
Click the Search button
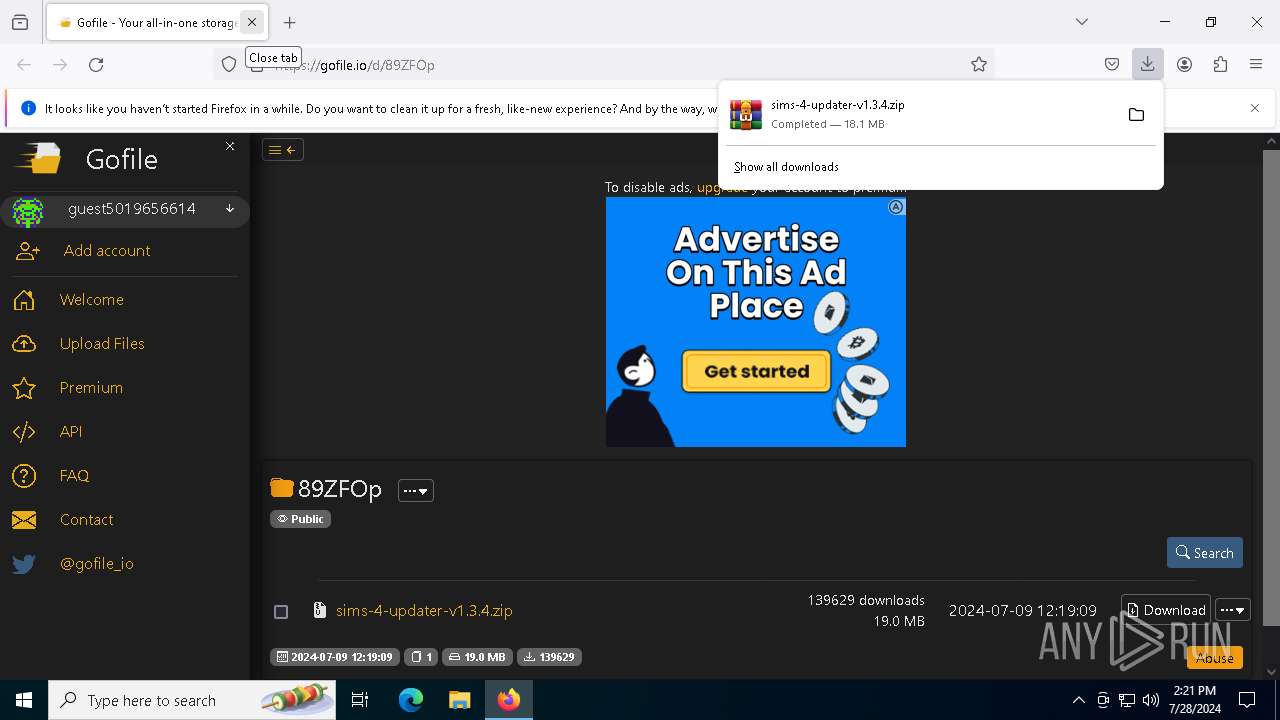click(x=1204, y=553)
